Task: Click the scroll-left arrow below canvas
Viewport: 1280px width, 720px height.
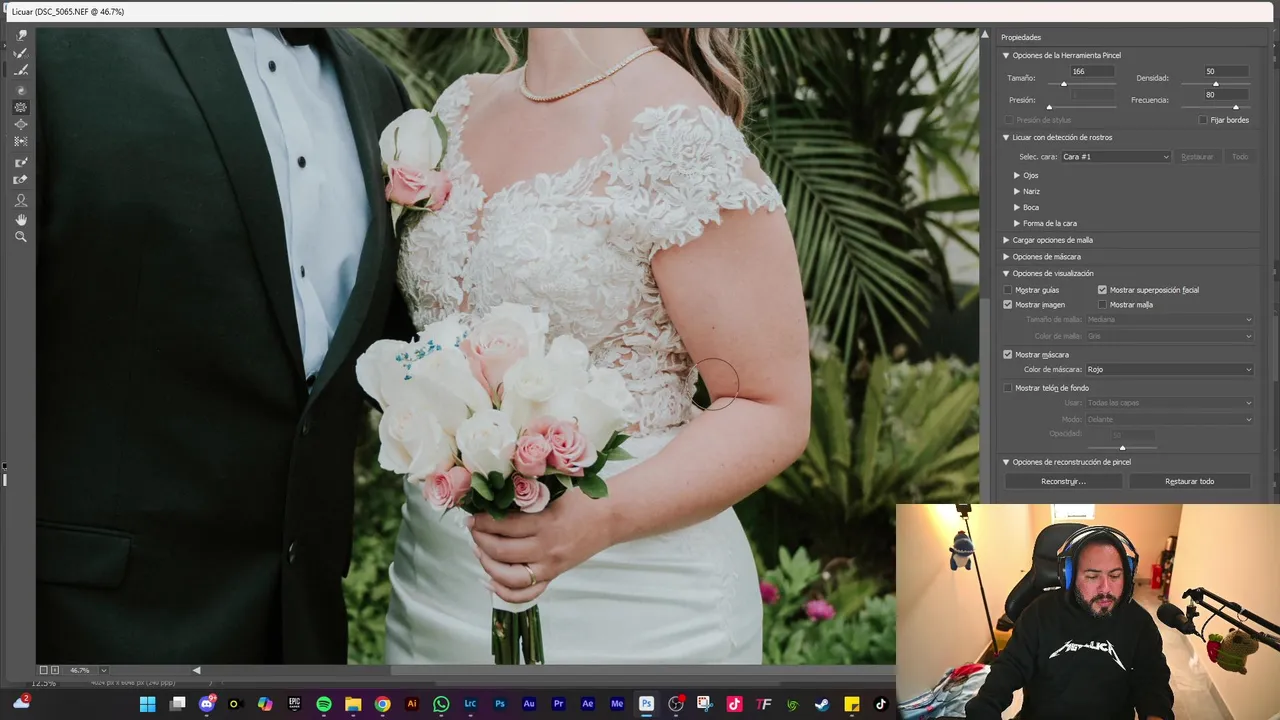Action: [x=196, y=670]
